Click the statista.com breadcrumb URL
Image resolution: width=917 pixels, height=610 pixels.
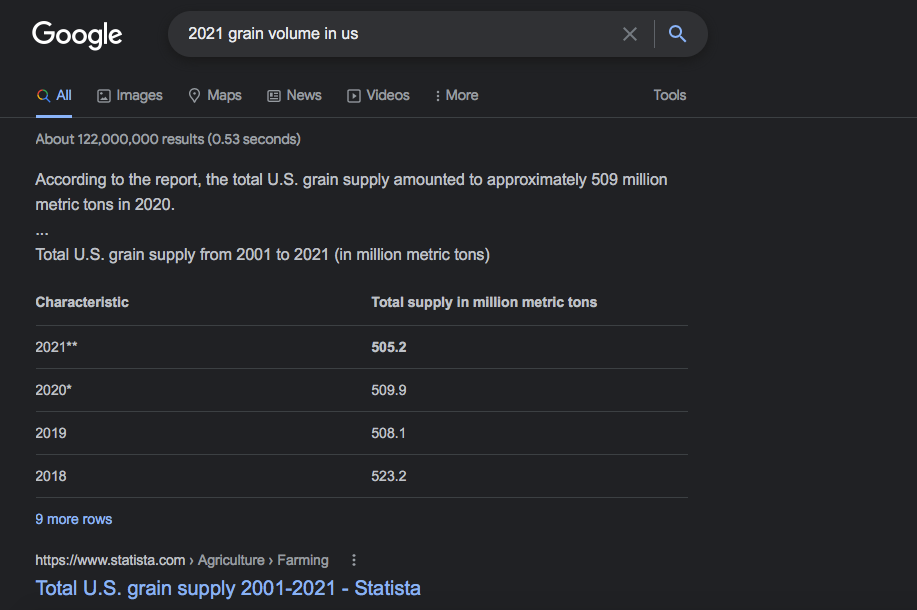click(110, 560)
